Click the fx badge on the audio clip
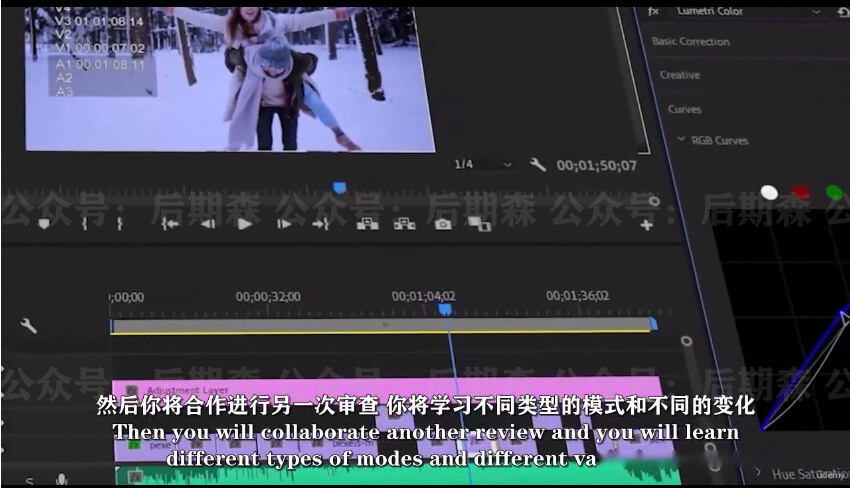 pyautogui.click(x=136, y=477)
